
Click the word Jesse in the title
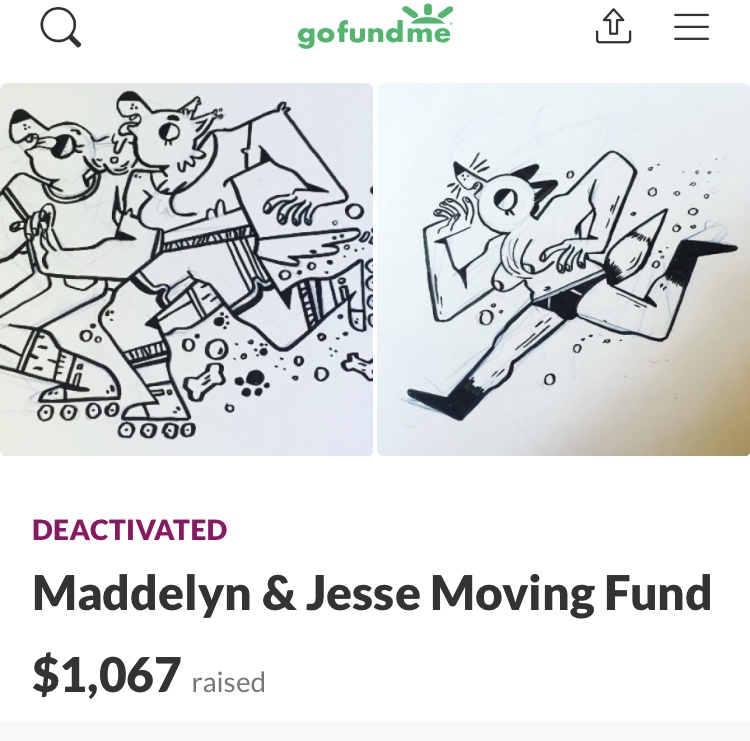click(363, 594)
